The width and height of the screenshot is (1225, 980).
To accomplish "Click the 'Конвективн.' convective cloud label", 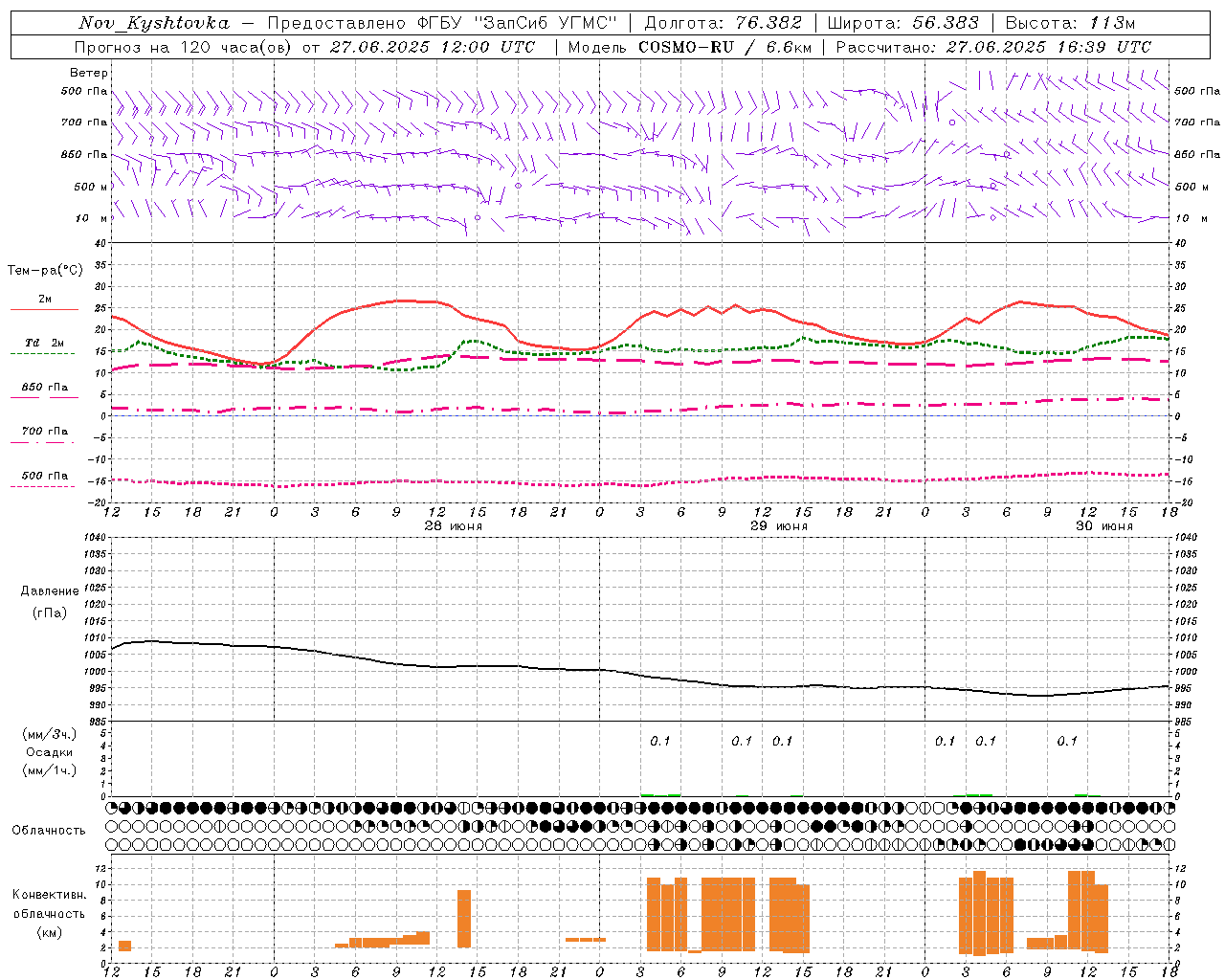I will click(49, 895).
